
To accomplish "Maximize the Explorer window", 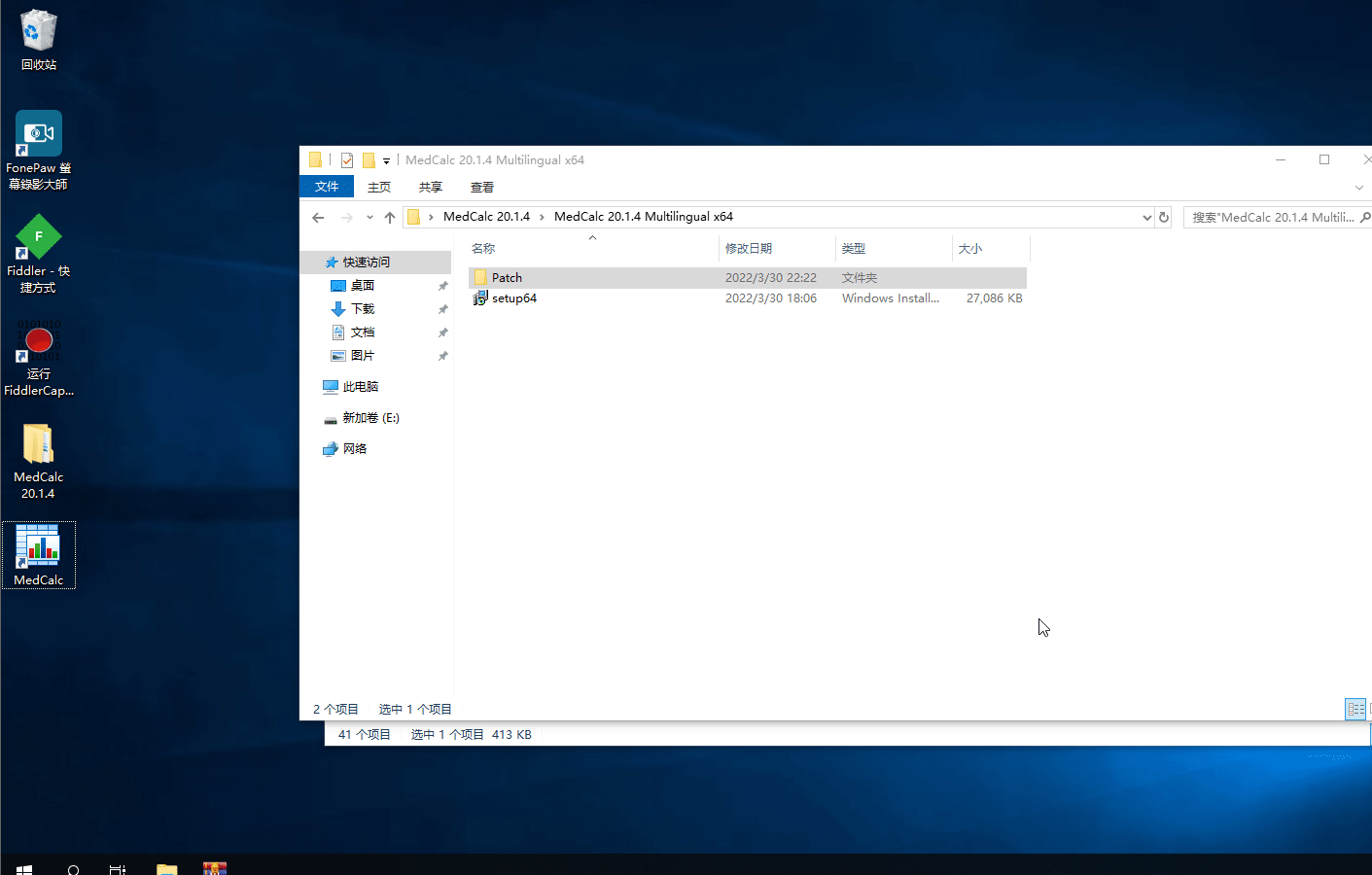I will [x=1324, y=159].
